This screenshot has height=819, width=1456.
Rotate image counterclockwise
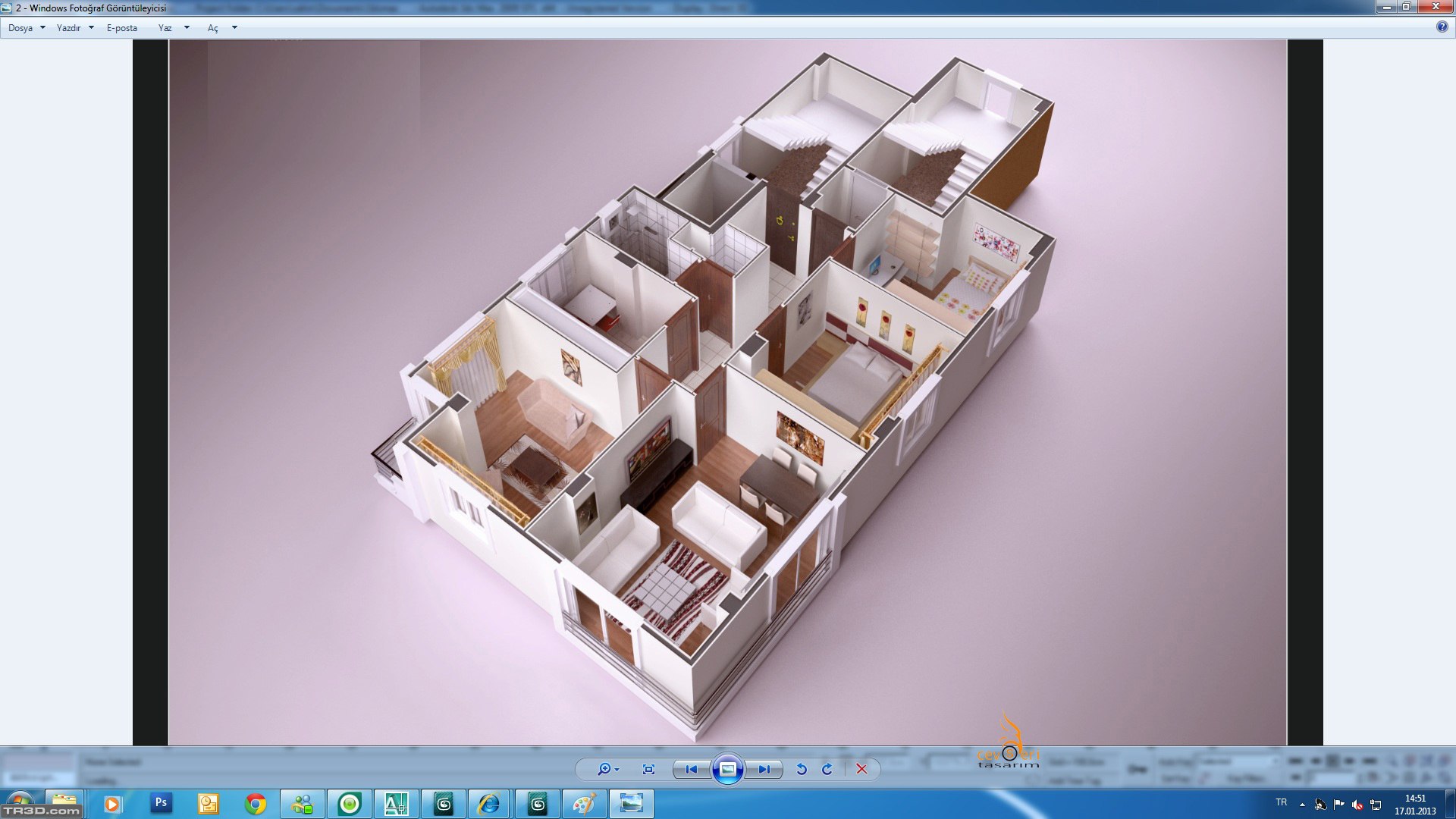(802, 769)
